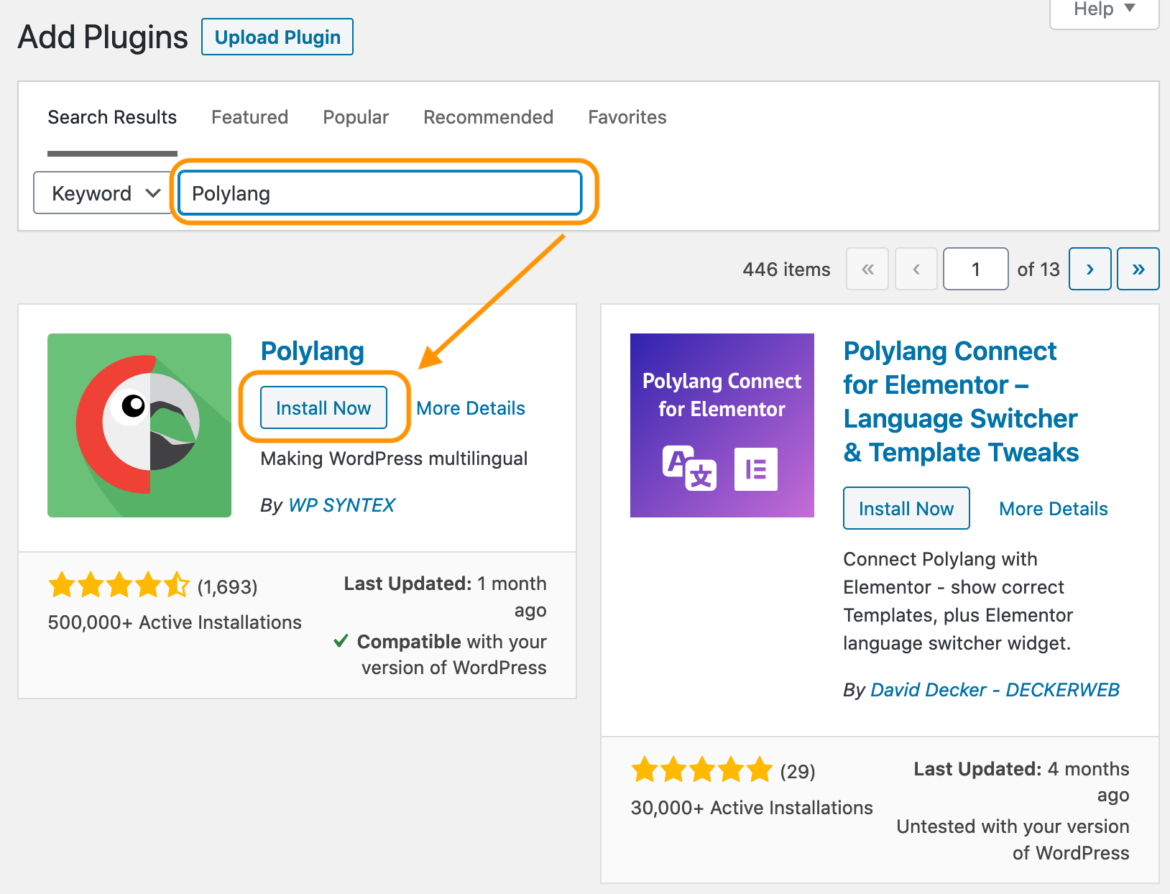Switch to the Favorites tab
The height and width of the screenshot is (894, 1170).
click(627, 117)
